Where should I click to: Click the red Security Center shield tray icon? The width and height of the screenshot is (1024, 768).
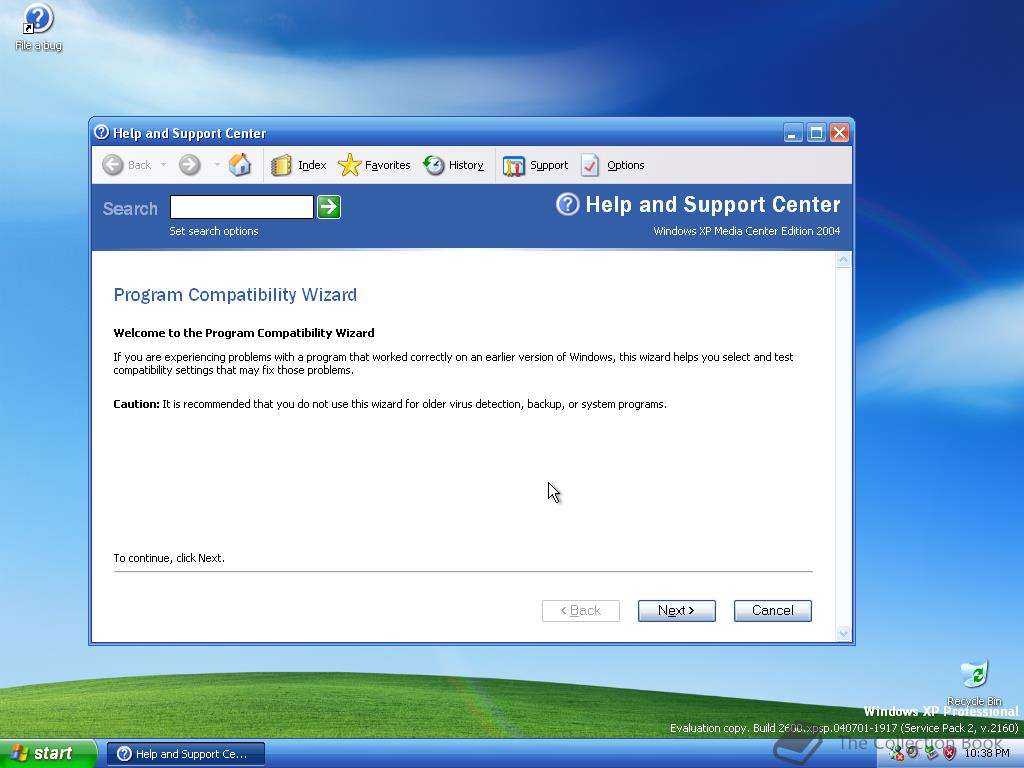(950, 753)
